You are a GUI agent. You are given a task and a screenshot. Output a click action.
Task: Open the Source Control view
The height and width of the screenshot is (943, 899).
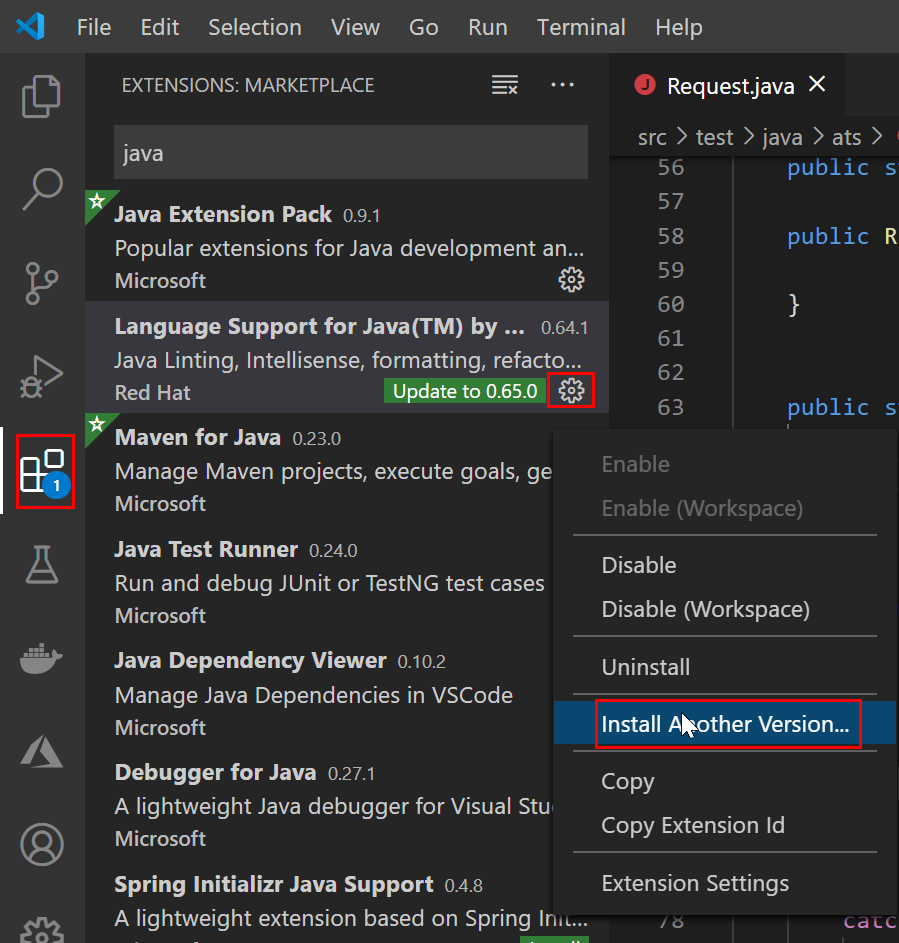click(41, 283)
